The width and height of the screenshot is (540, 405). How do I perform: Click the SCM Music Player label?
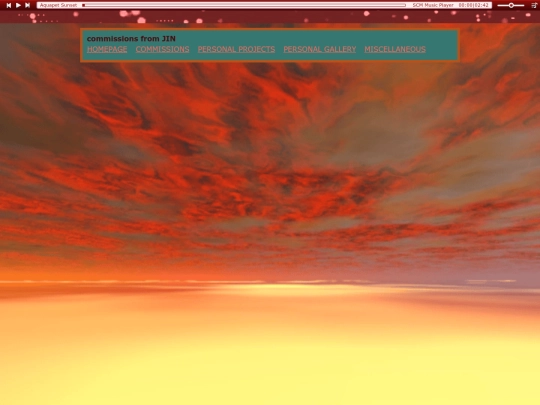click(x=433, y=5)
